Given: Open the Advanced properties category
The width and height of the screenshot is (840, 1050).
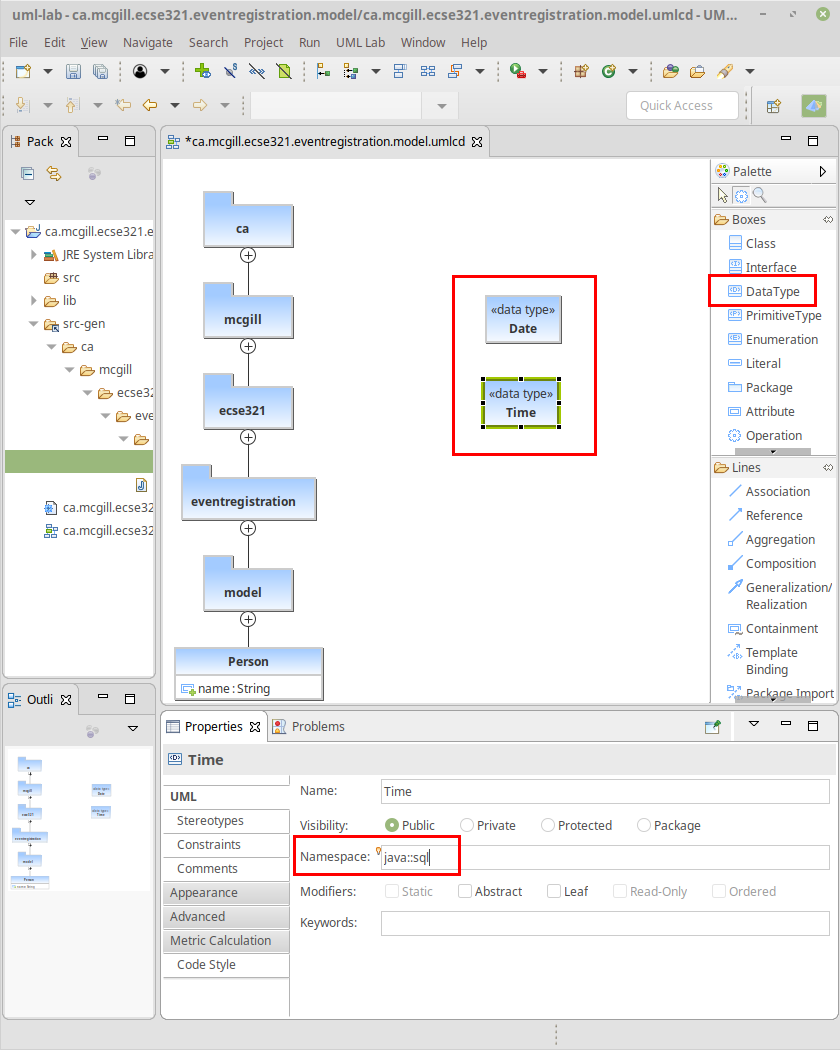Looking at the screenshot, I should click(x=226, y=917).
